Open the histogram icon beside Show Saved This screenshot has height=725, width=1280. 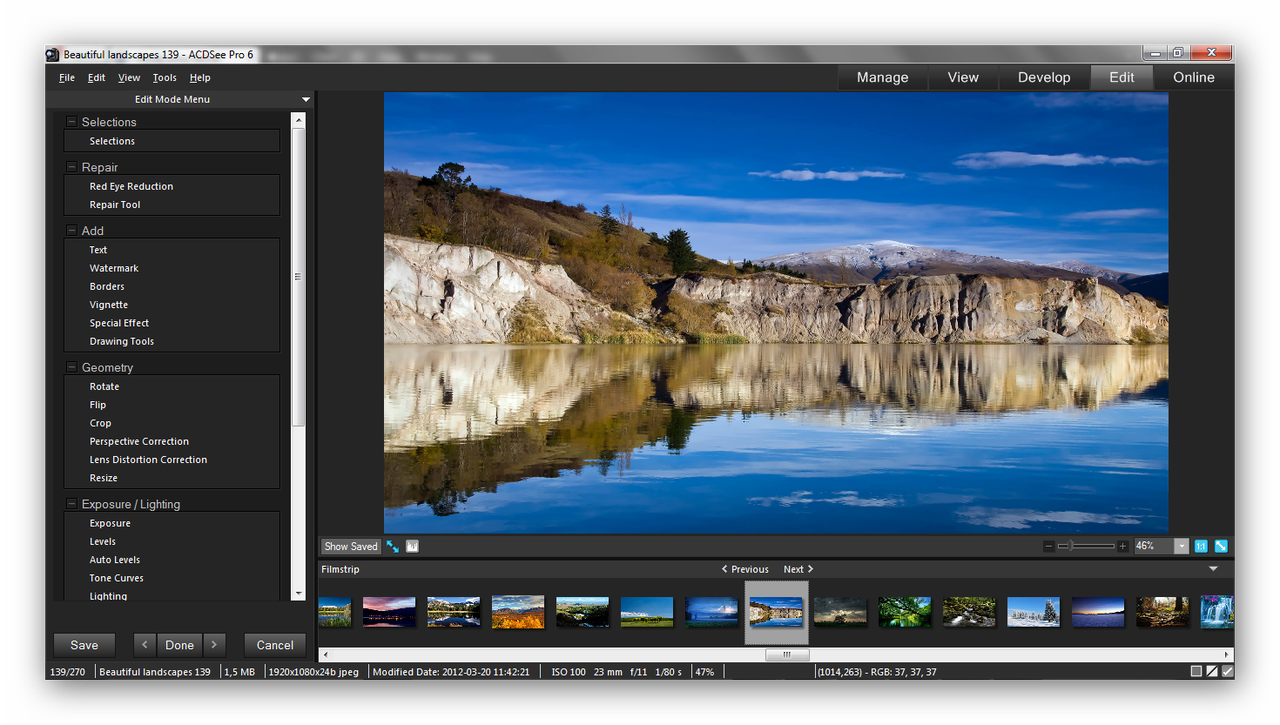click(412, 547)
